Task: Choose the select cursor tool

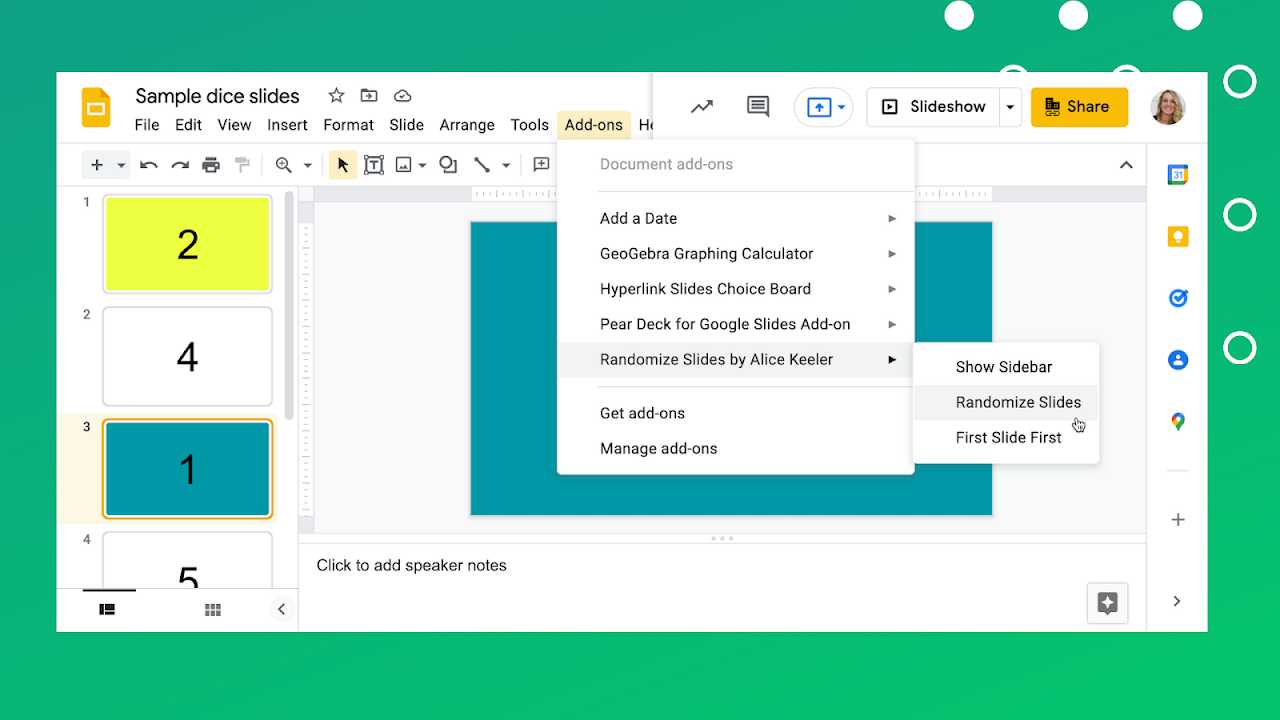Action: (x=343, y=165)
